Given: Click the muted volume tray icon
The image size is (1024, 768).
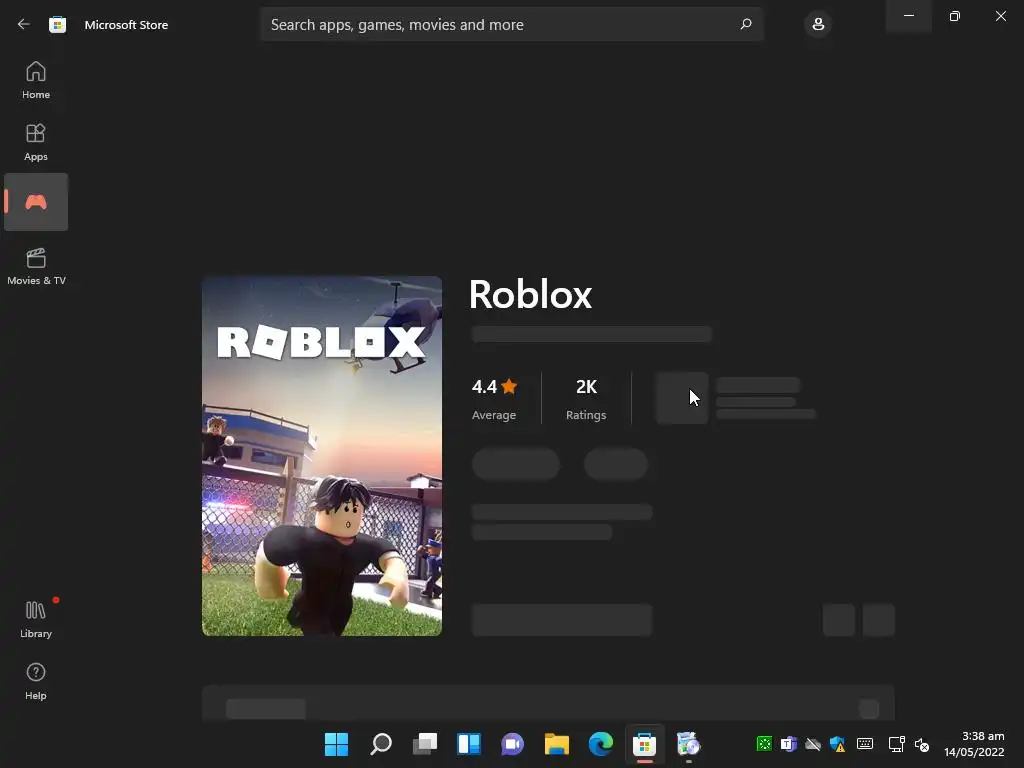Looking at the screenshot, I should [922, 744].
